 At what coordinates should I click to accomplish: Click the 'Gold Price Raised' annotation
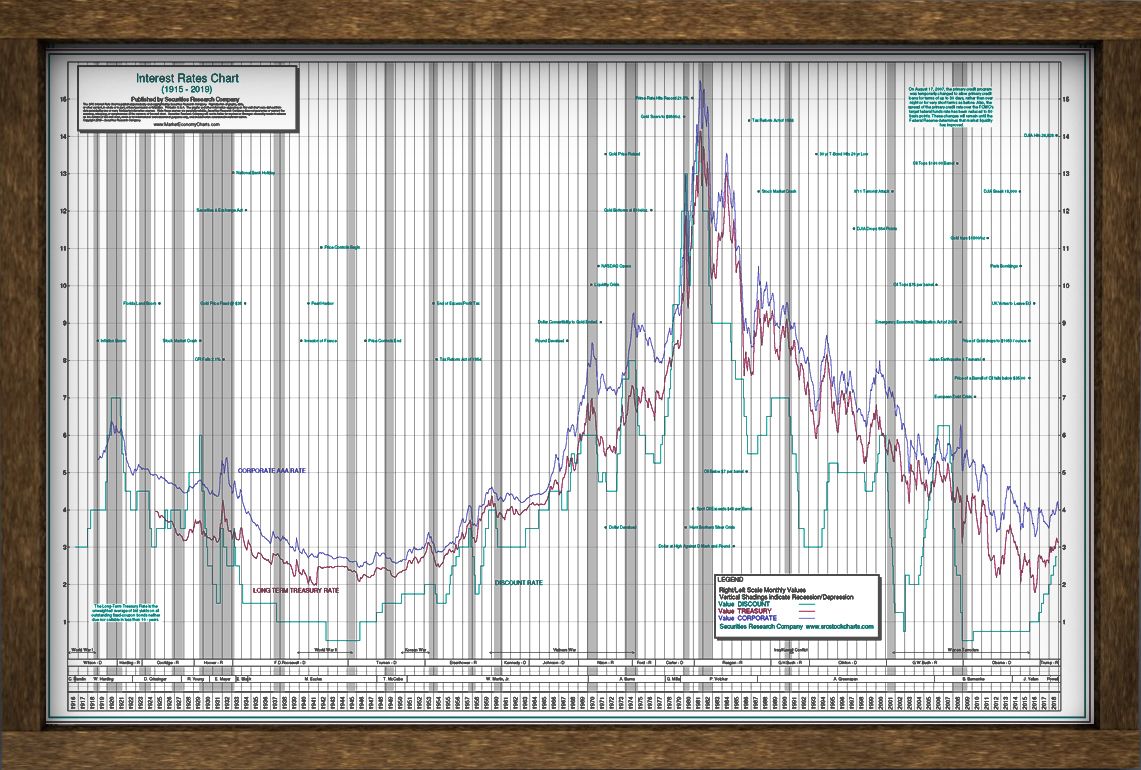click(x=623, y=154)
